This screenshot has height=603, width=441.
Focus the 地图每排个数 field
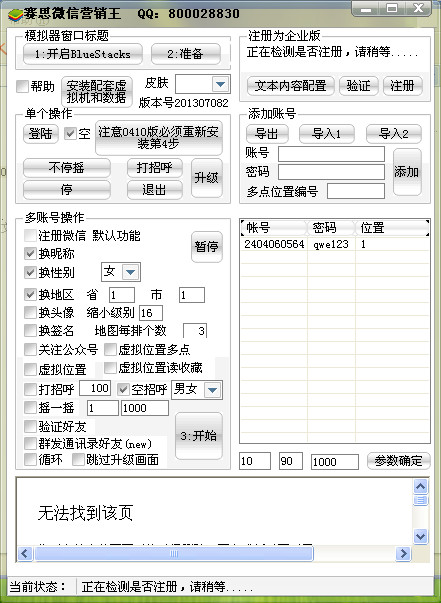195,331
